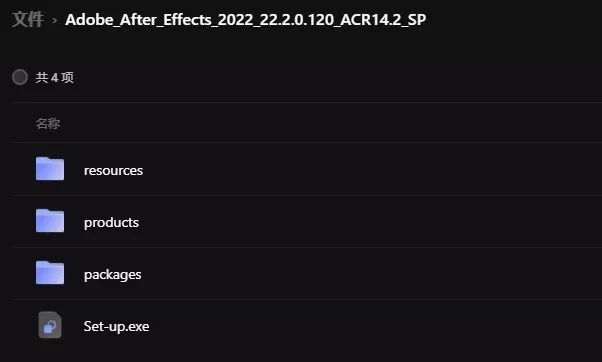Click the 共 4 项 item count label
The width and height of the screenshot is (602, 362).
55,78
